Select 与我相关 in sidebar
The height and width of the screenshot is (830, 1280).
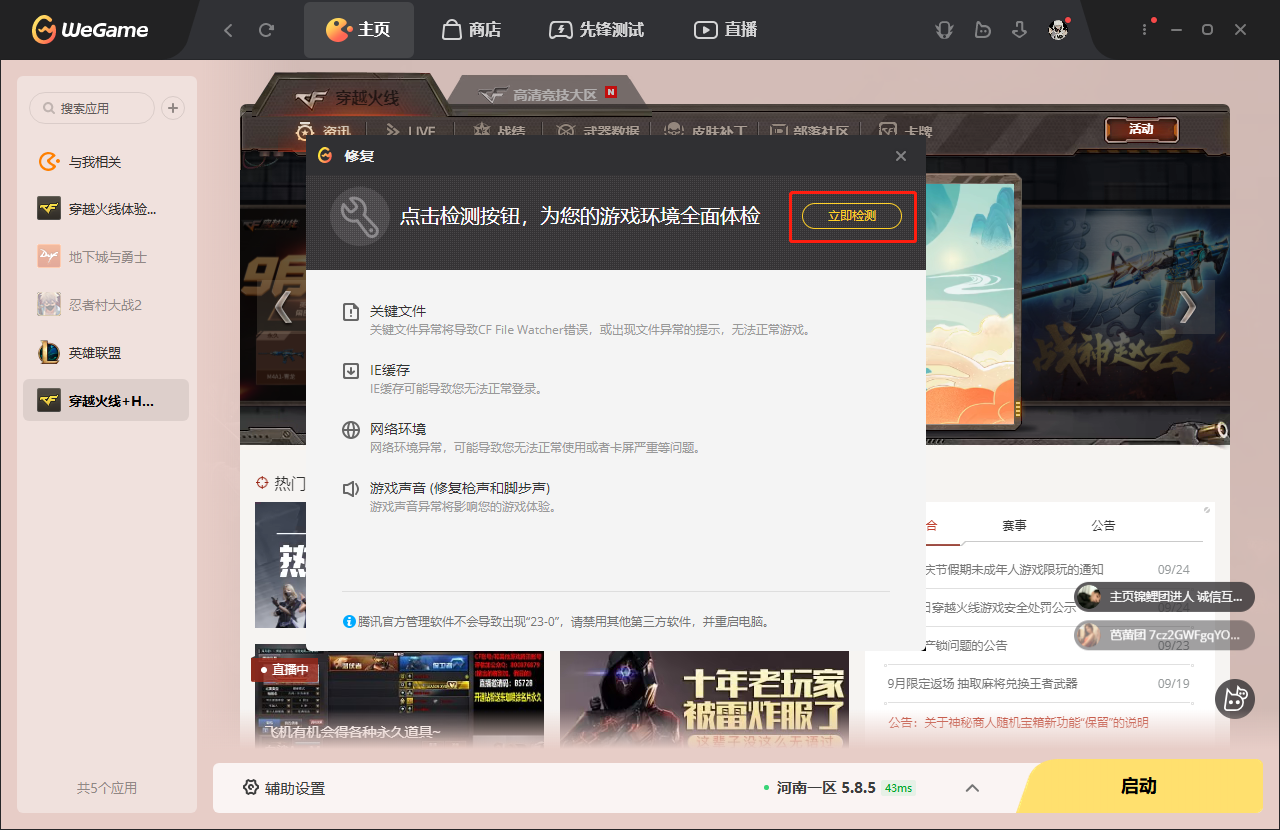106,162
